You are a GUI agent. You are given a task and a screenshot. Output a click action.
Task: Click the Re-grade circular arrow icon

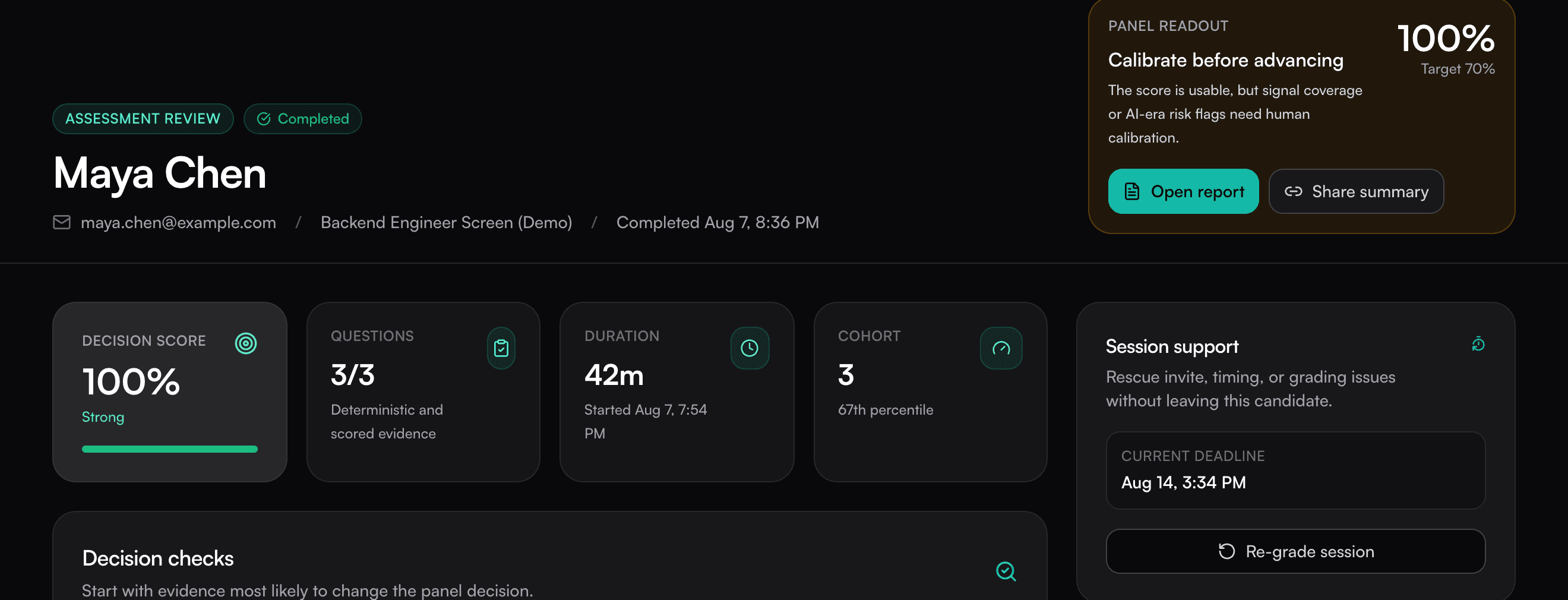click(1226, 551)
